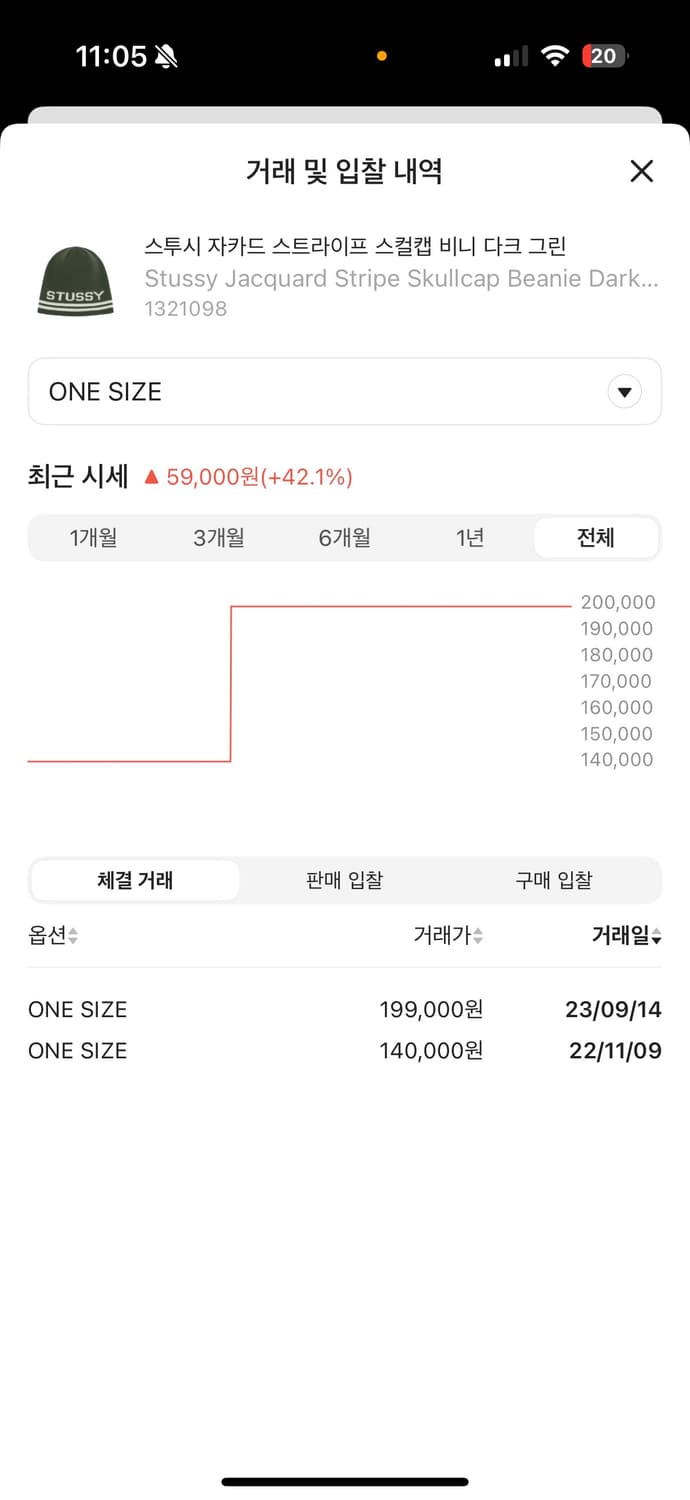The height and width of the screenshot is (1500, 690).
Task: Select the 체결 거래 tab
Action: (135, 879)
